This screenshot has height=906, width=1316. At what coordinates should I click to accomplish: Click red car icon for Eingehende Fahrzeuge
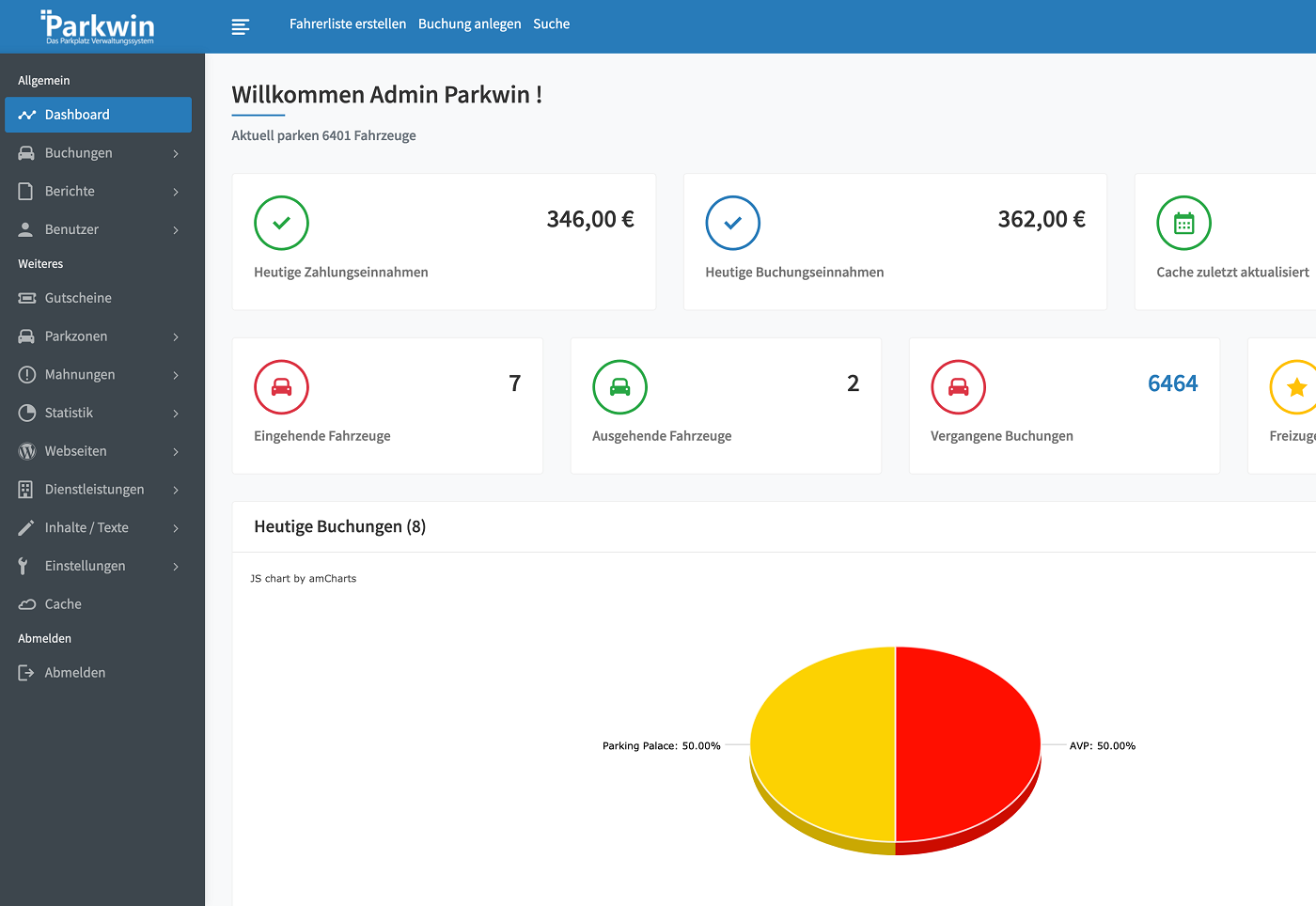(x=281, y=387)
